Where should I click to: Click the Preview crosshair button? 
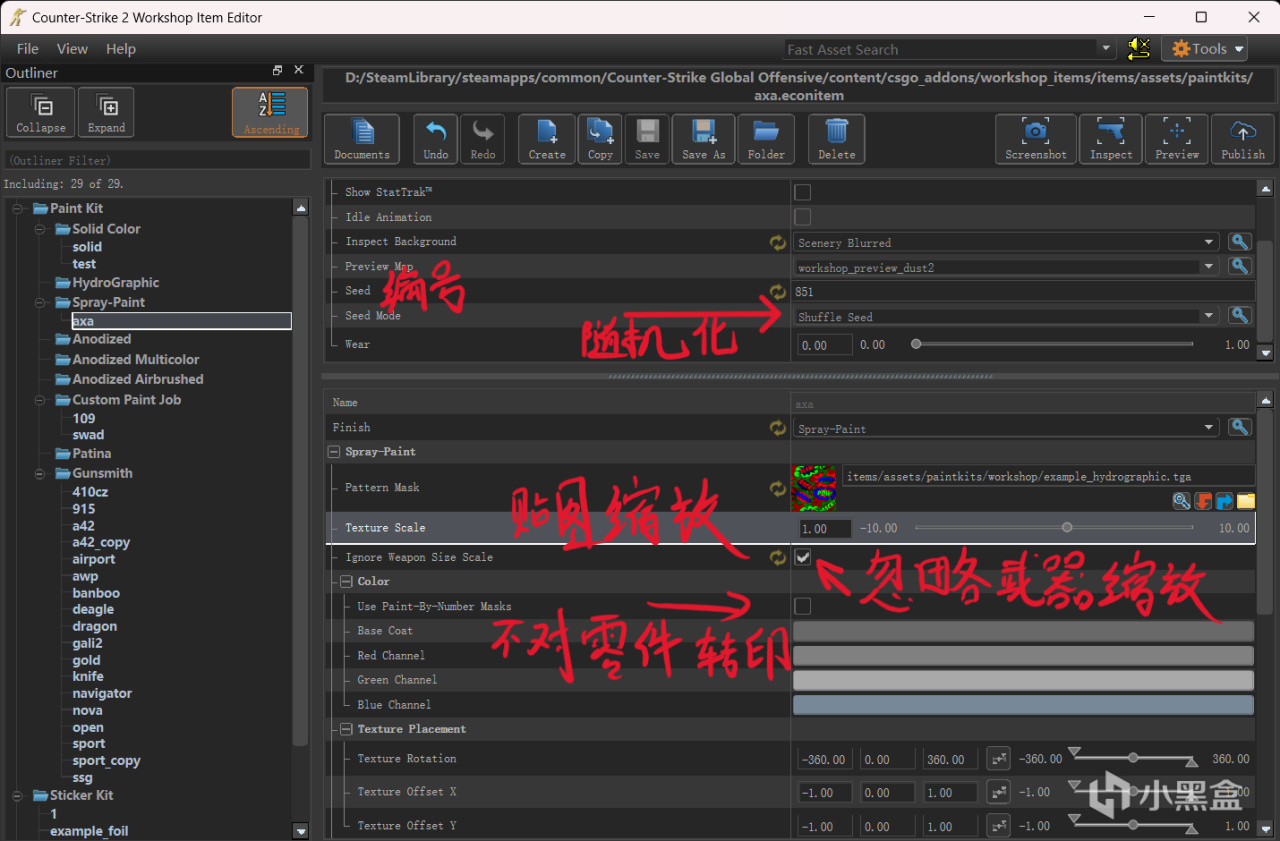[x=1177, y=139]
